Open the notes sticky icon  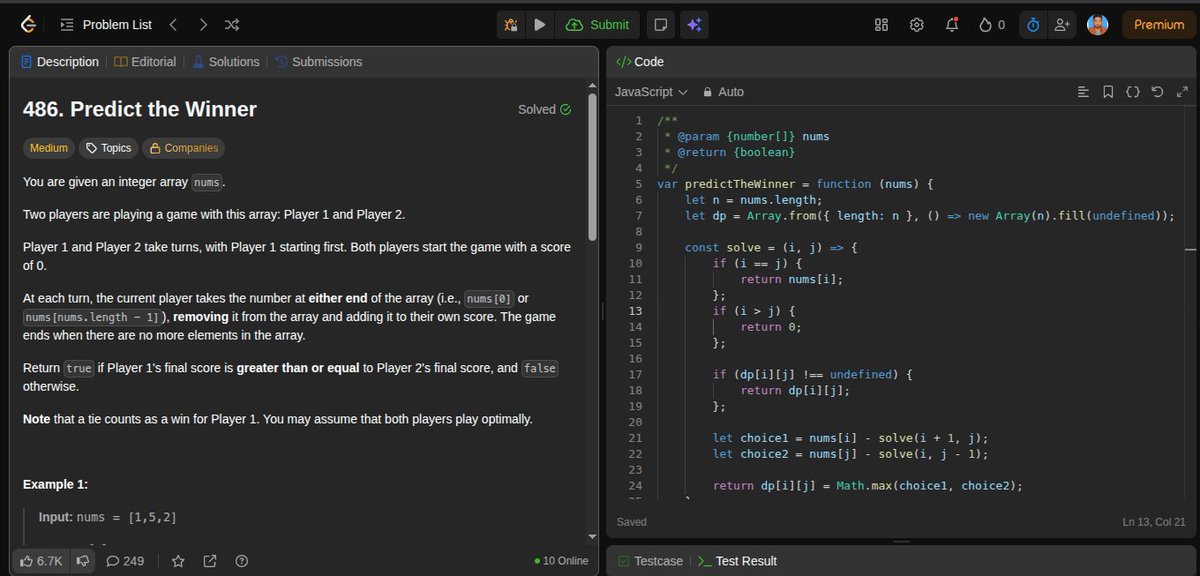point(660,25)
